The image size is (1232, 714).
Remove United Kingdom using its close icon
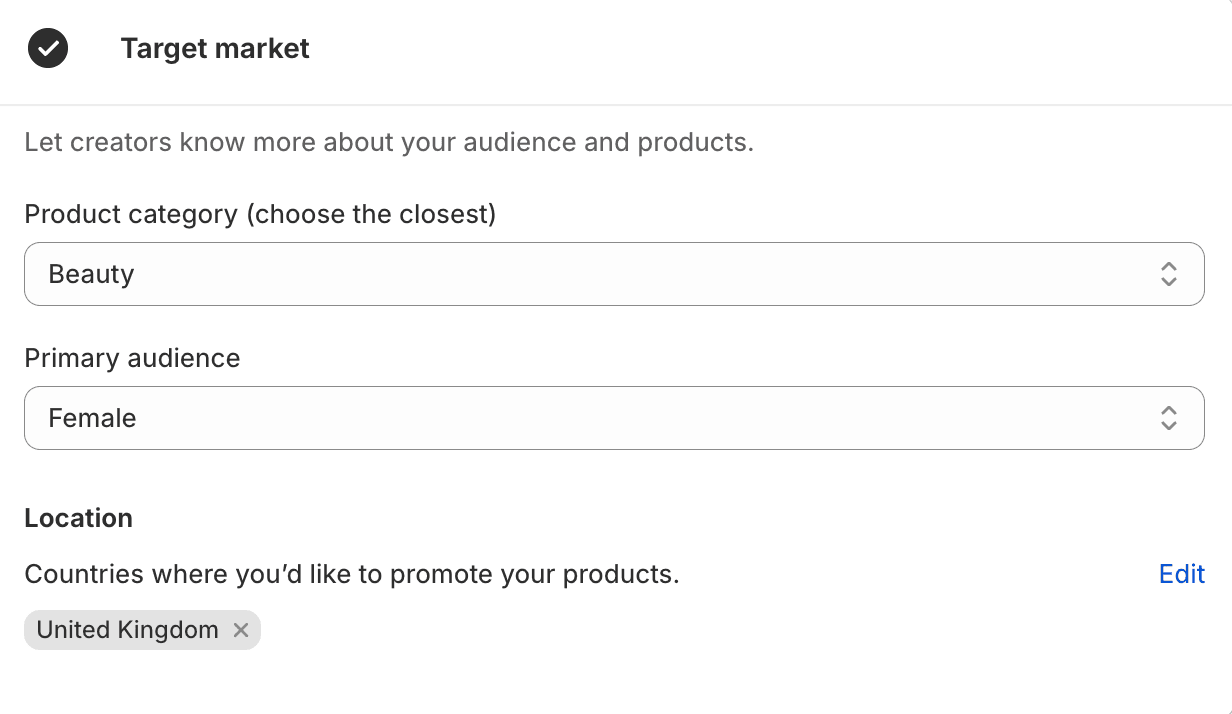point(240,630)
